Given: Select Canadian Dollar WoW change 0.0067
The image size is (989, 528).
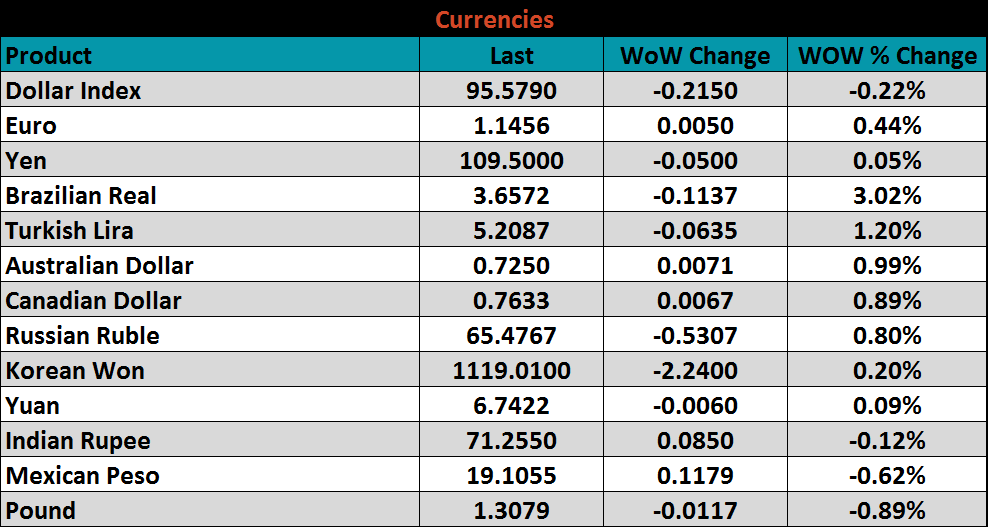Looking at the screenshot, I should tap(695, 301).
